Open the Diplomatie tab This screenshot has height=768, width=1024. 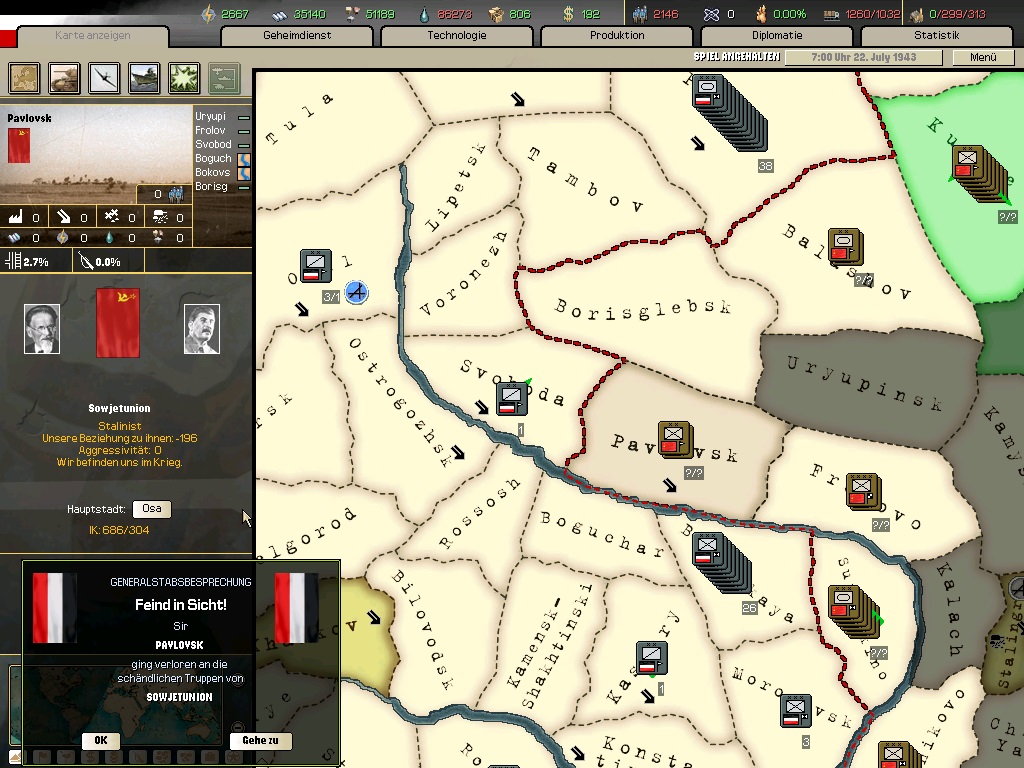777,35
